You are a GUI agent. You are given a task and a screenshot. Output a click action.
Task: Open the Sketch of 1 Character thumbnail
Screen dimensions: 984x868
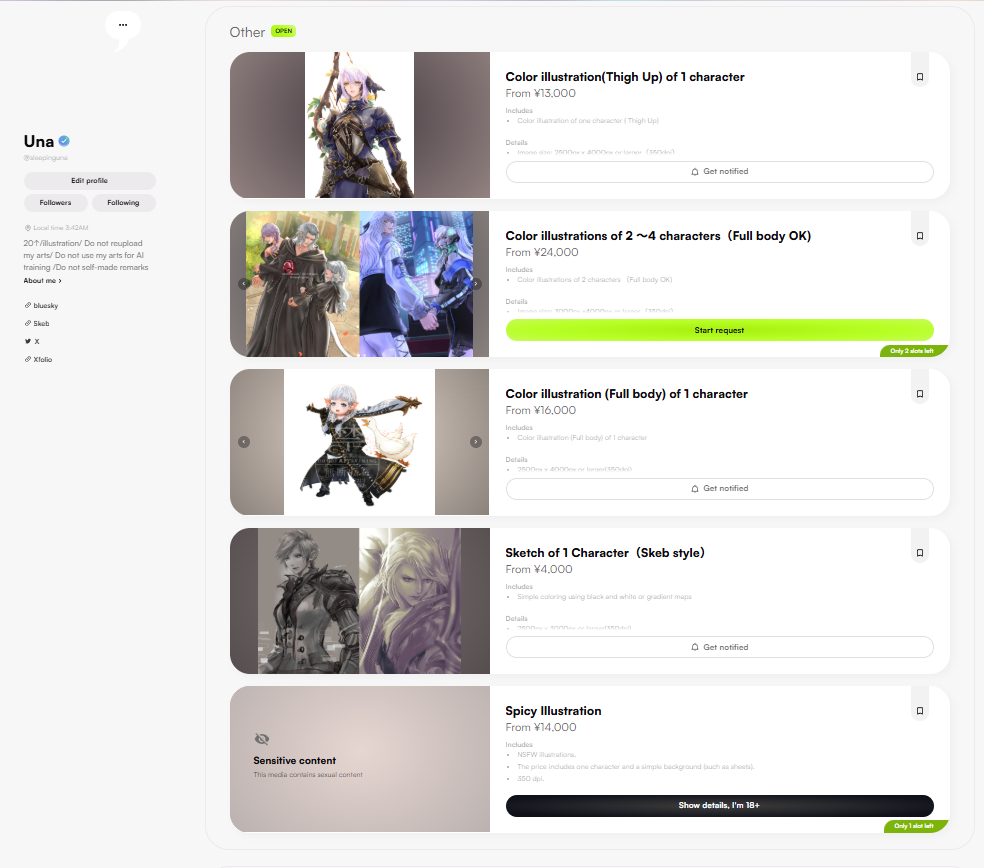(359, 600)
